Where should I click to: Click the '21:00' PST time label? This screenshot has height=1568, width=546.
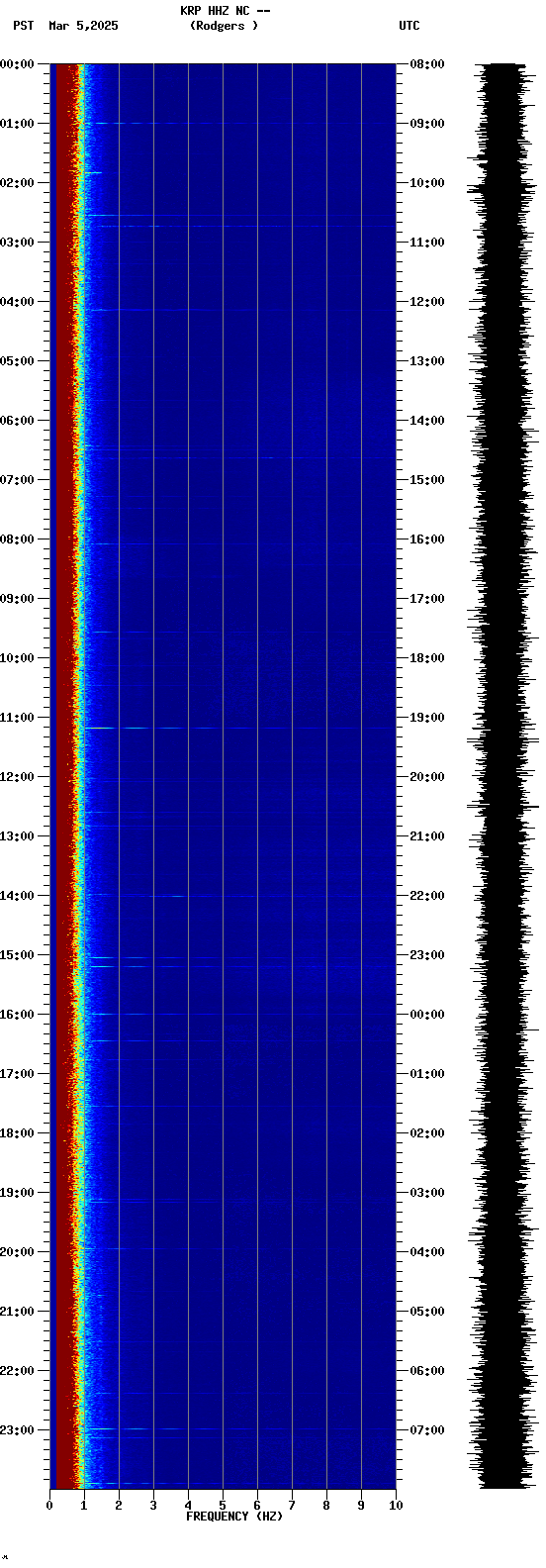tap(17, 1312)
